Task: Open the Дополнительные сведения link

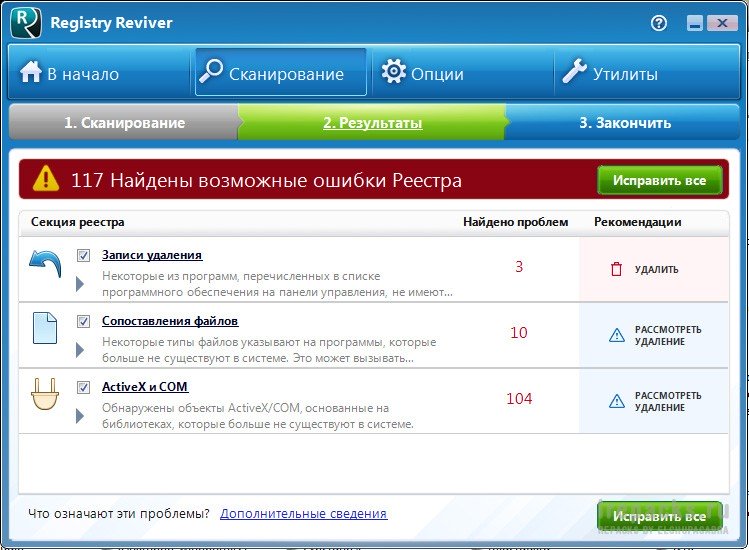Action: 303,514
